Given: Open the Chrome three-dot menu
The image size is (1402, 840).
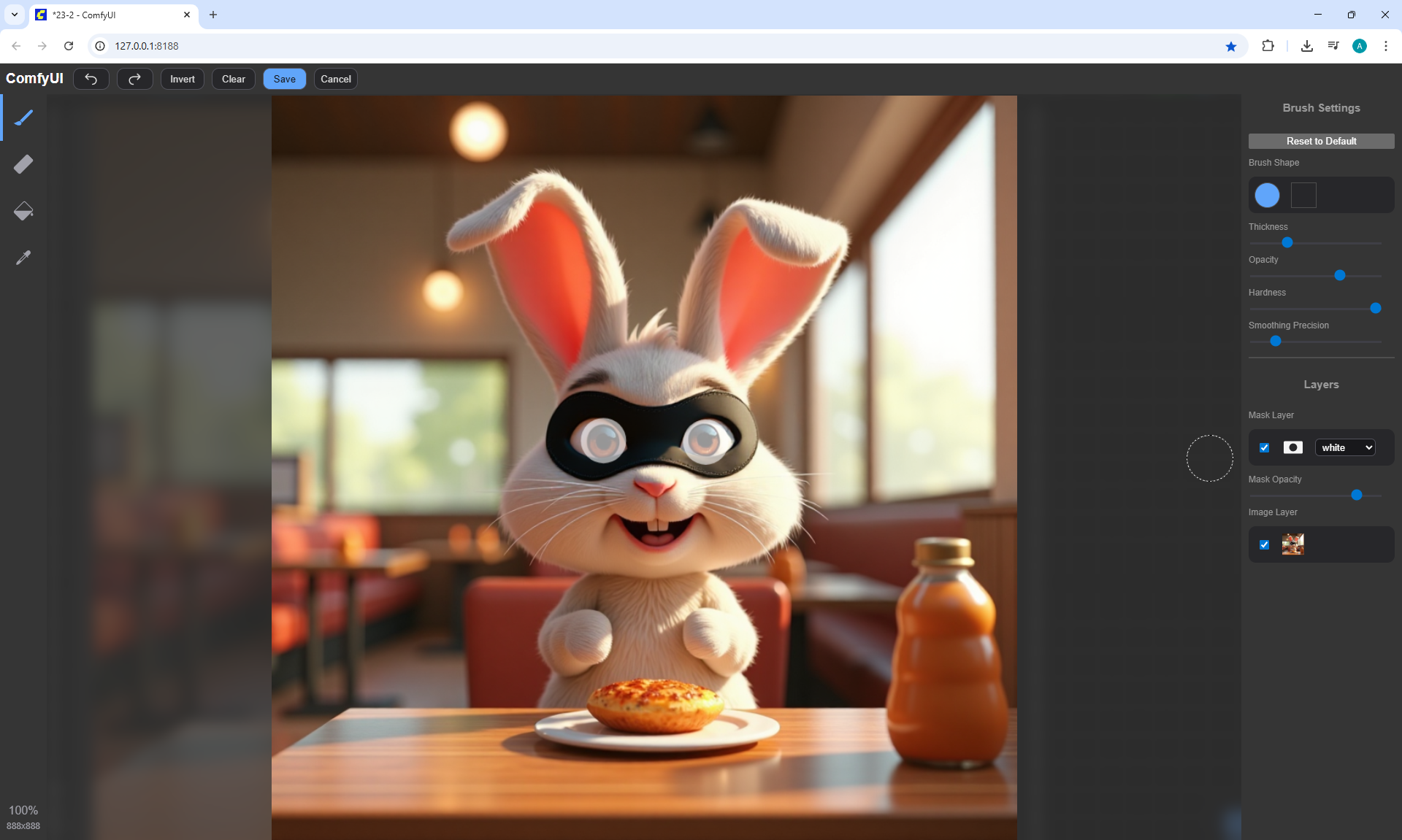Looking at the screenshot, I should pyautogui.click(x=1385, y=46).
